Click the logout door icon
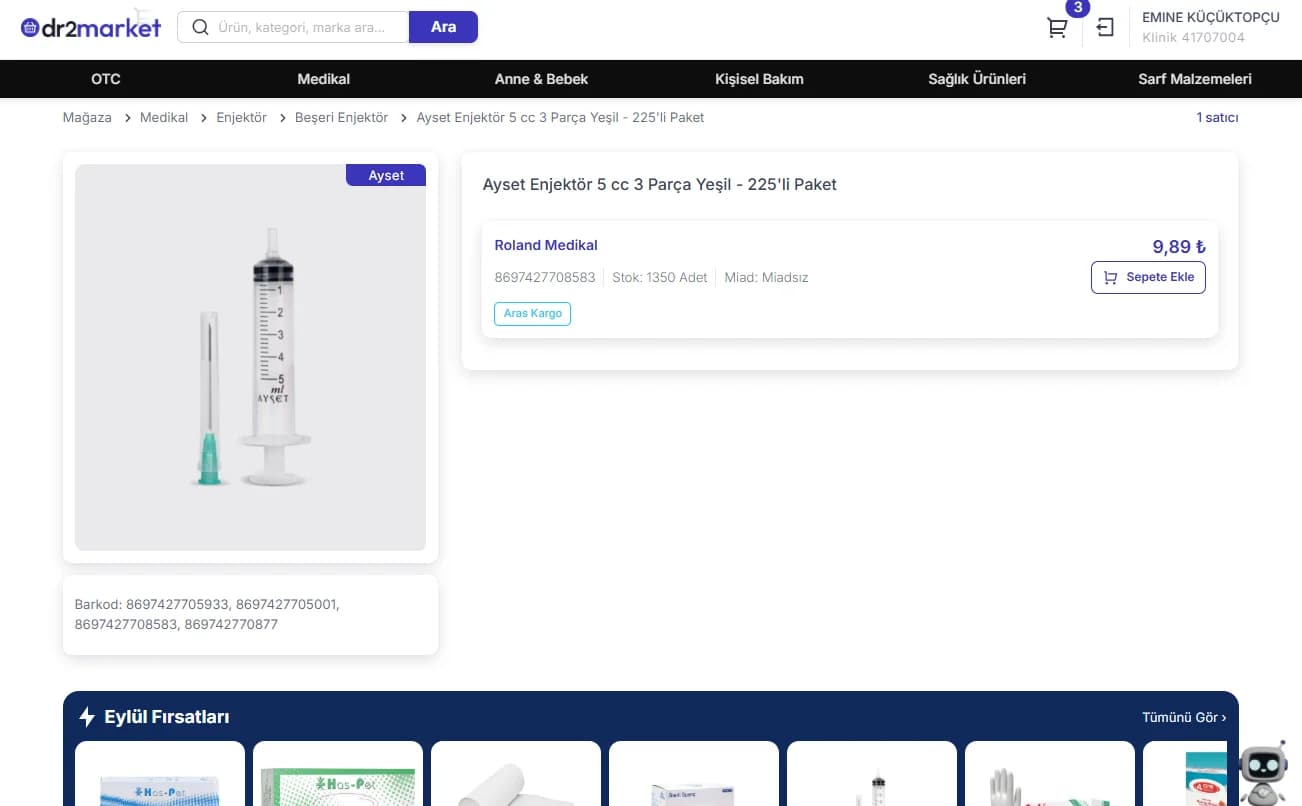The image size is (1302, 806). (1105, 27)
